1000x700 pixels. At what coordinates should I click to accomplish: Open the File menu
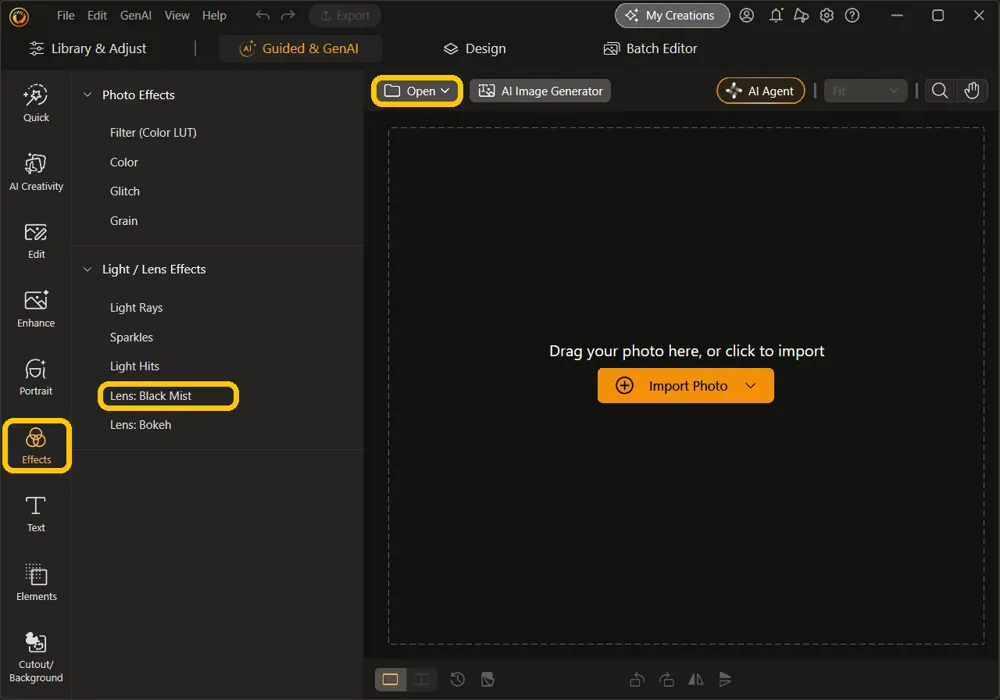tap(65, 15)
